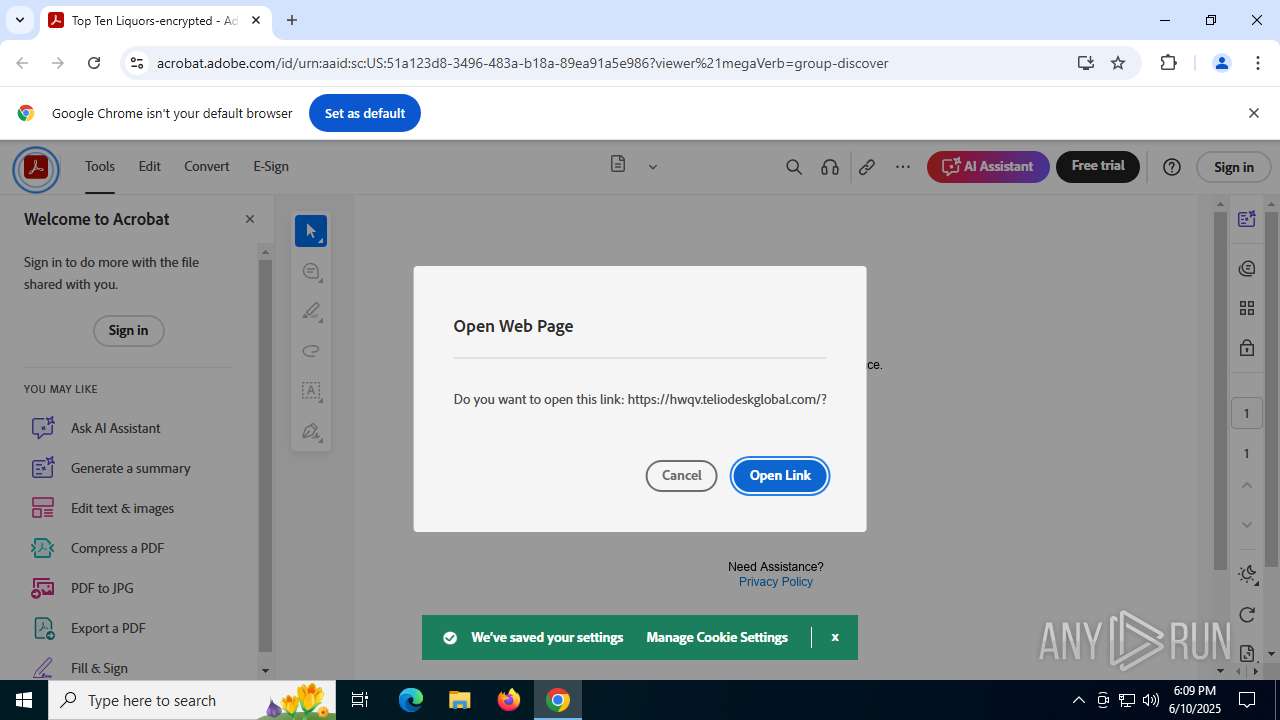Select the arrow selection tool
Screen dimensions: 1280x720
pos(311,231)
